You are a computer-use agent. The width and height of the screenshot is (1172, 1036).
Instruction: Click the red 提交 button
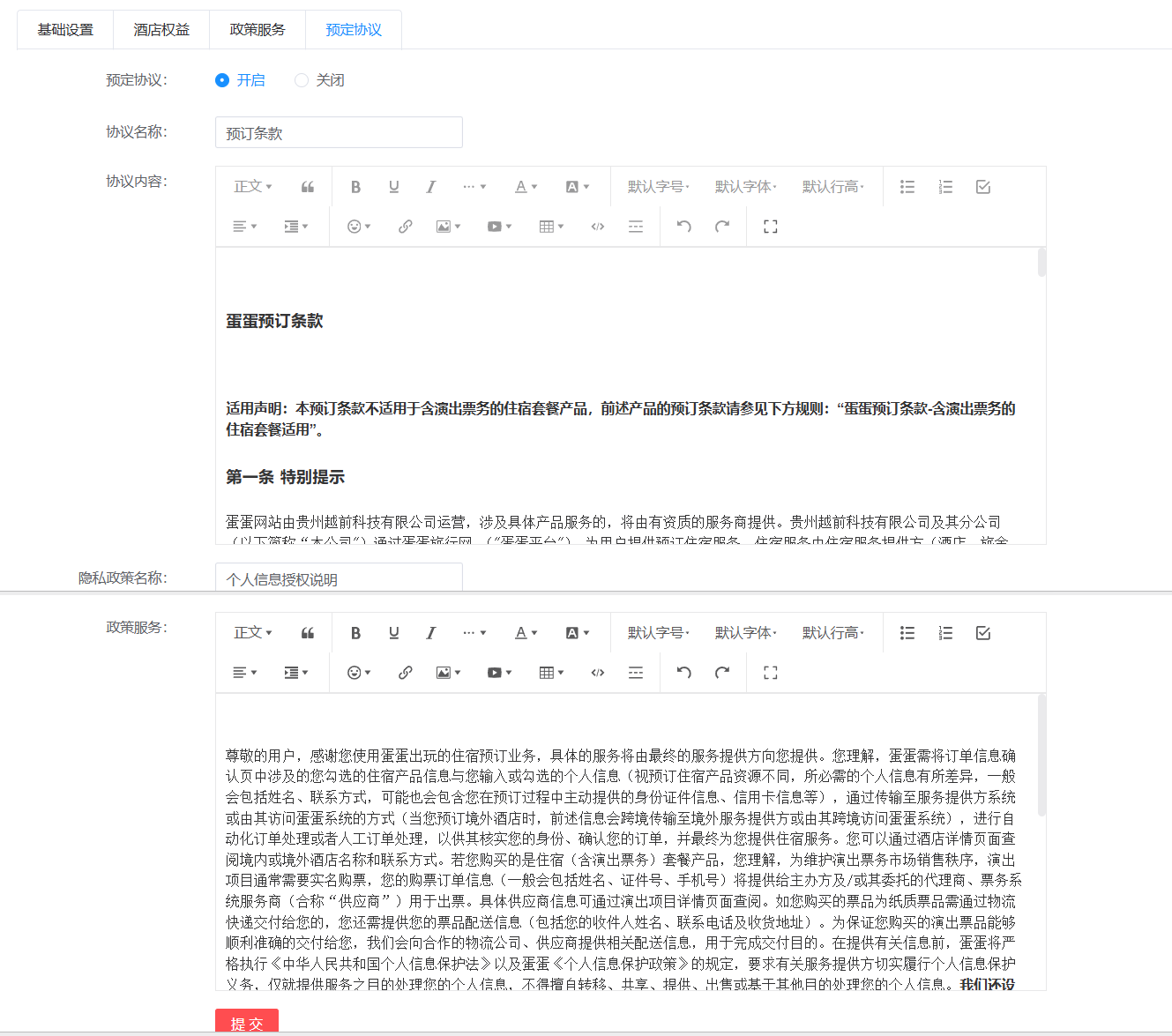coord(247,1022)
